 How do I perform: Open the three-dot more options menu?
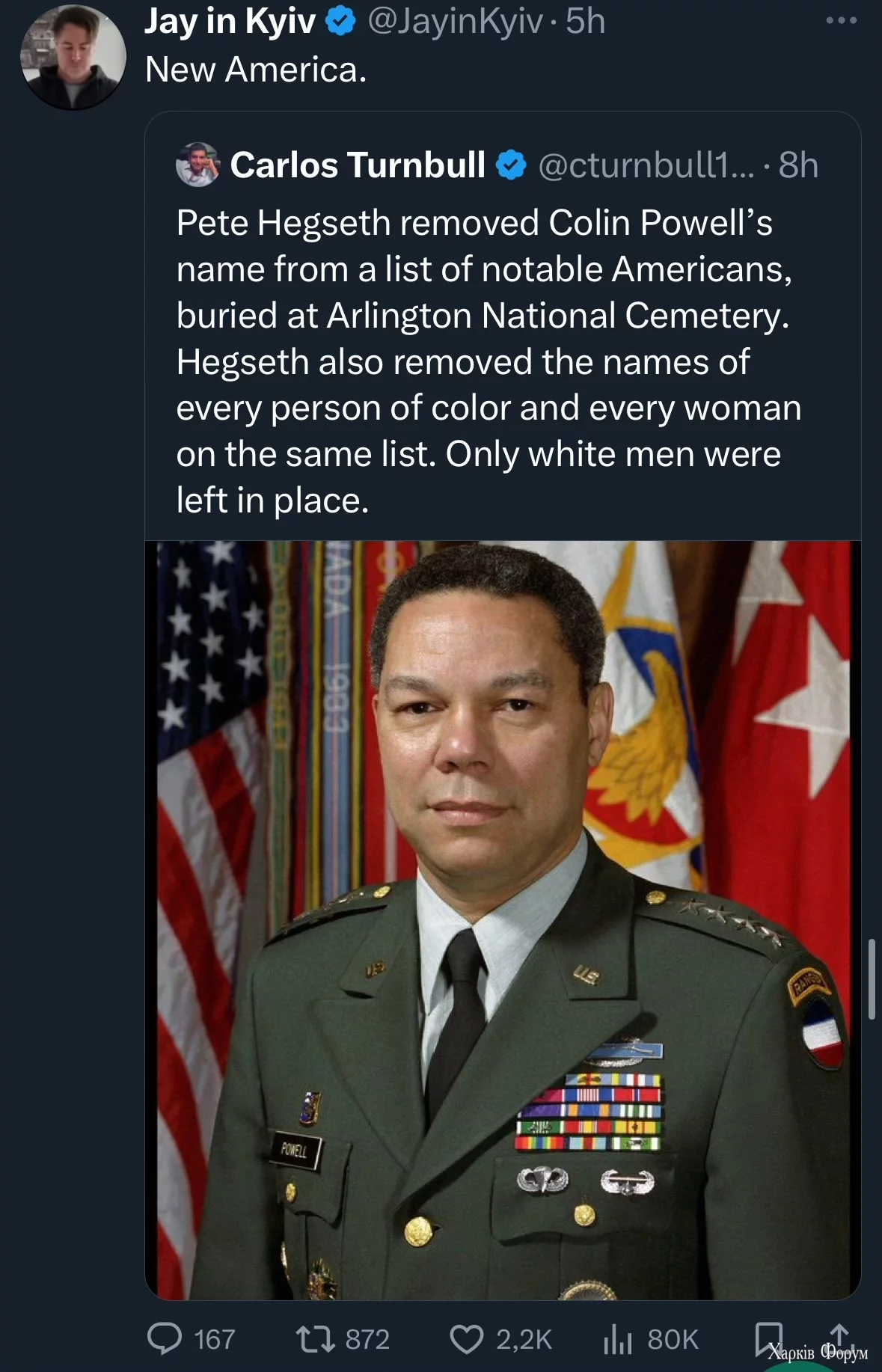click(x=841, y=21)
